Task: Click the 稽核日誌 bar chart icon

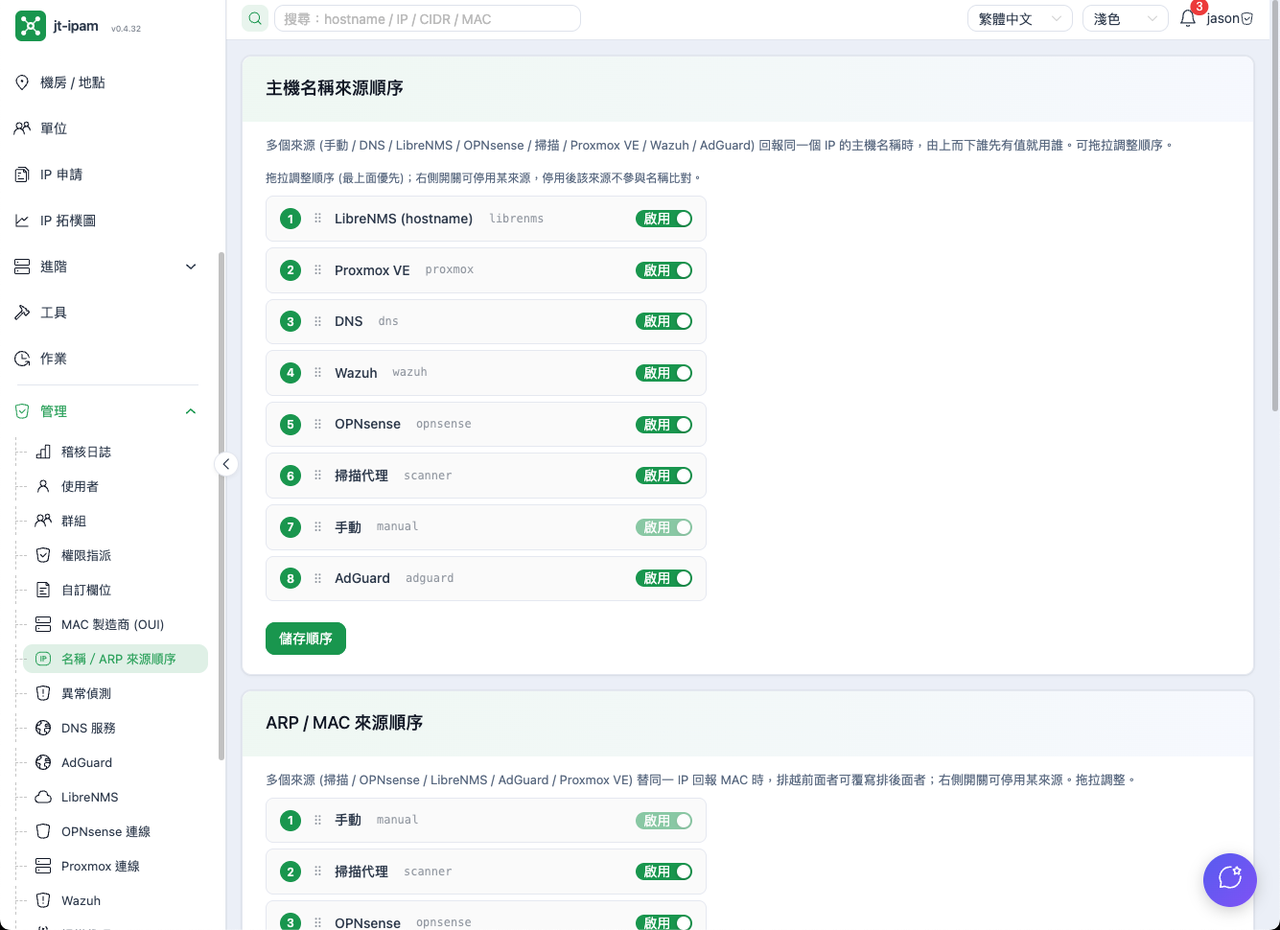Action: point(43,452)
